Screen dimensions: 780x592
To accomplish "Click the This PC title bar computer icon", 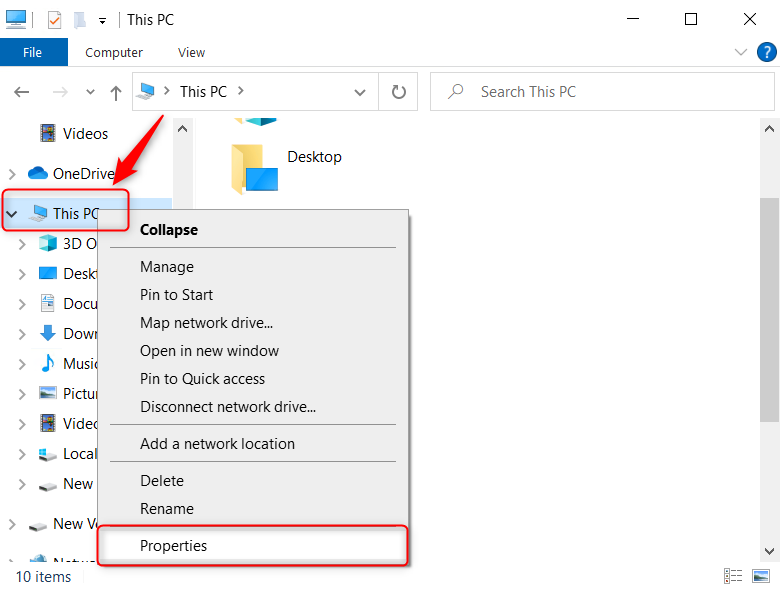I will point(16,19).
